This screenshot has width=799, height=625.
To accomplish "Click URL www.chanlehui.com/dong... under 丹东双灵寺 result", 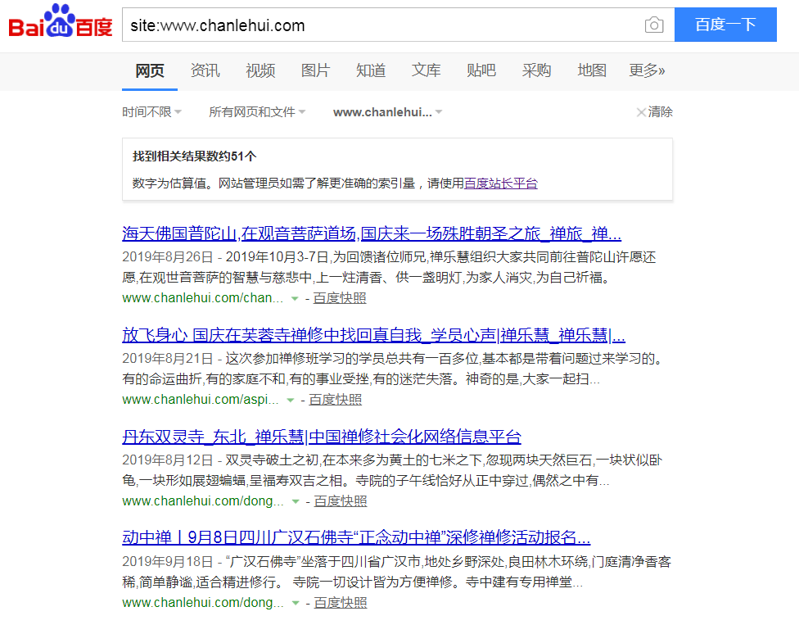I will point(203,501).
